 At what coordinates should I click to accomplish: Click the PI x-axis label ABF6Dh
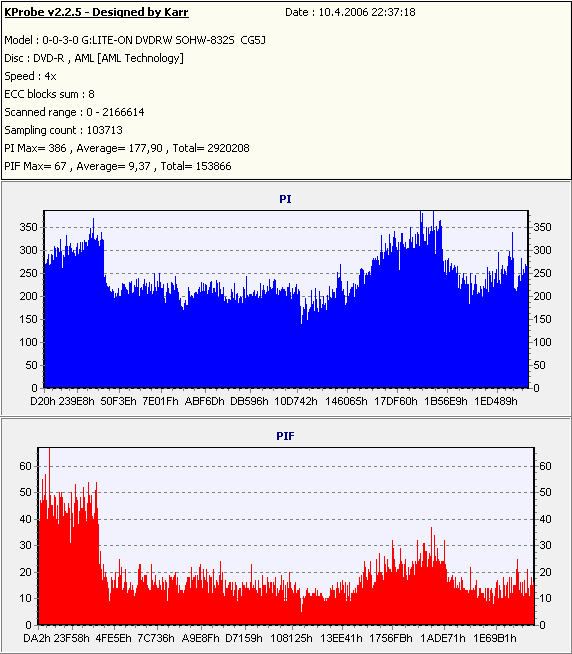tap(204, 401)
